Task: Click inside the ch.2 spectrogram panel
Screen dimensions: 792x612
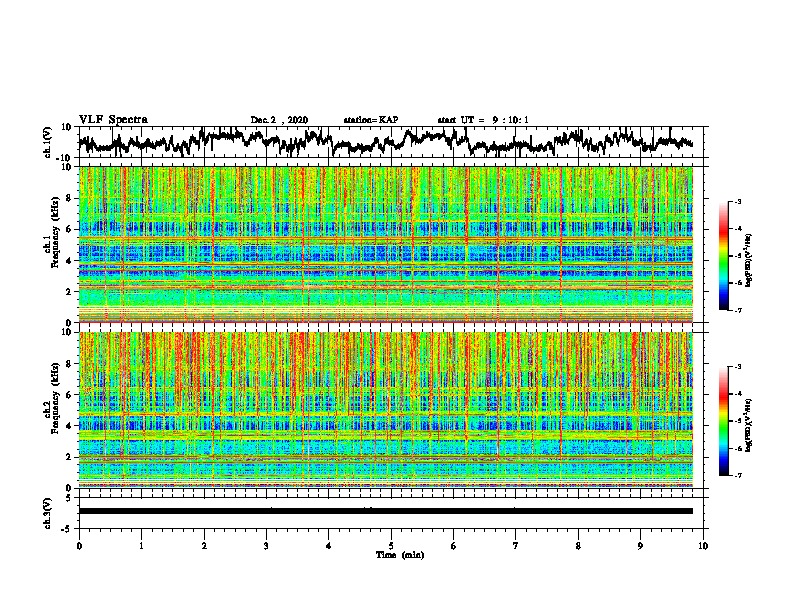Action: (386, 410)
